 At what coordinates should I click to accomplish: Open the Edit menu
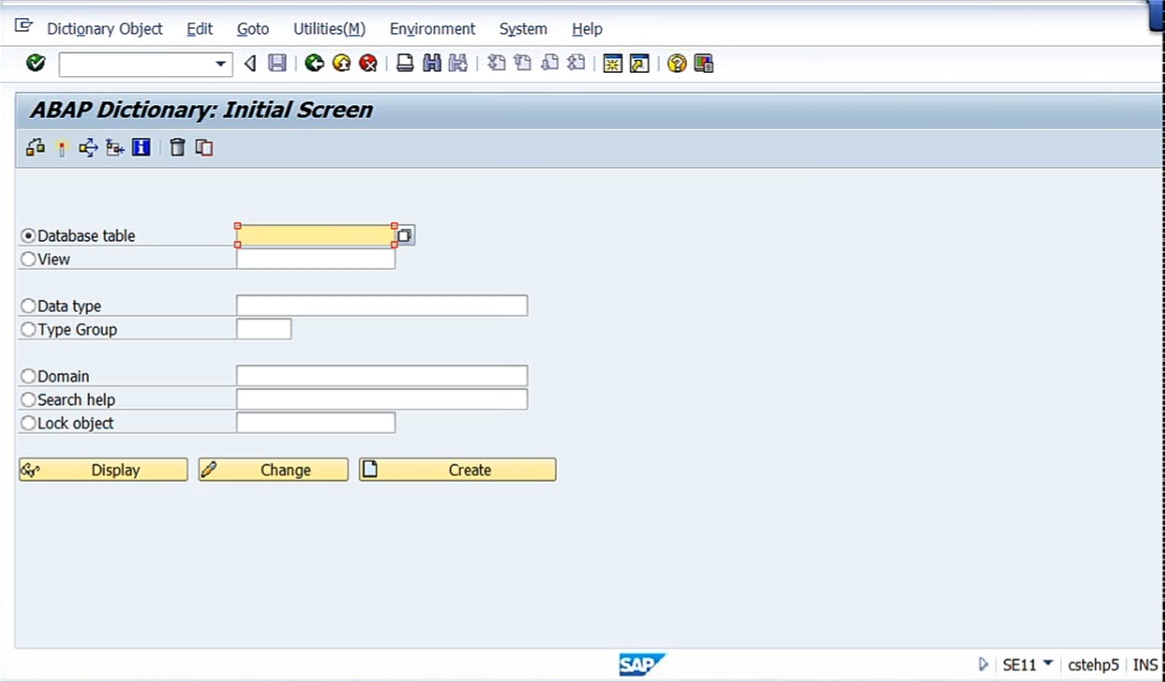click(199, 29)
